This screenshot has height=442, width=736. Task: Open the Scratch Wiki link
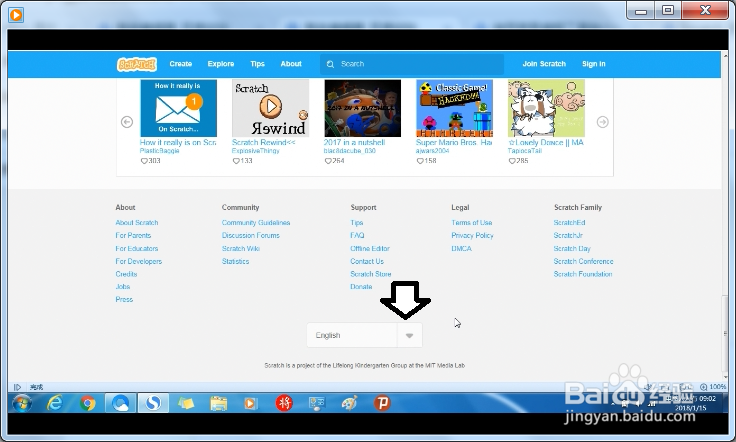[x=241, y=248]
